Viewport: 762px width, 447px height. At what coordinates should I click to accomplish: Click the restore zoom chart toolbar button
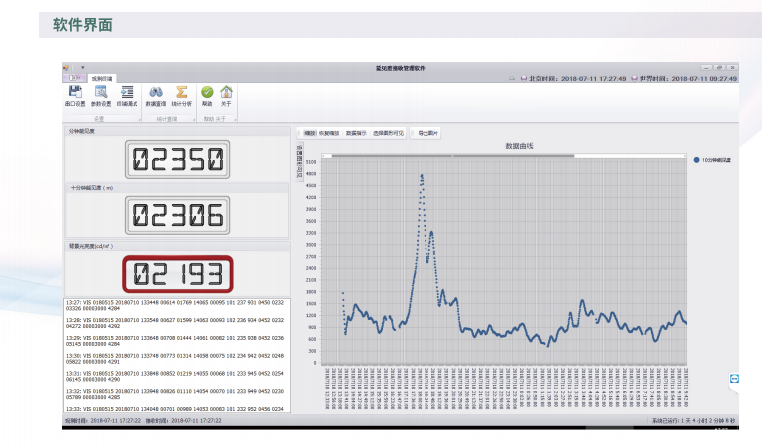pyautogui.click(x=329, y=133)
